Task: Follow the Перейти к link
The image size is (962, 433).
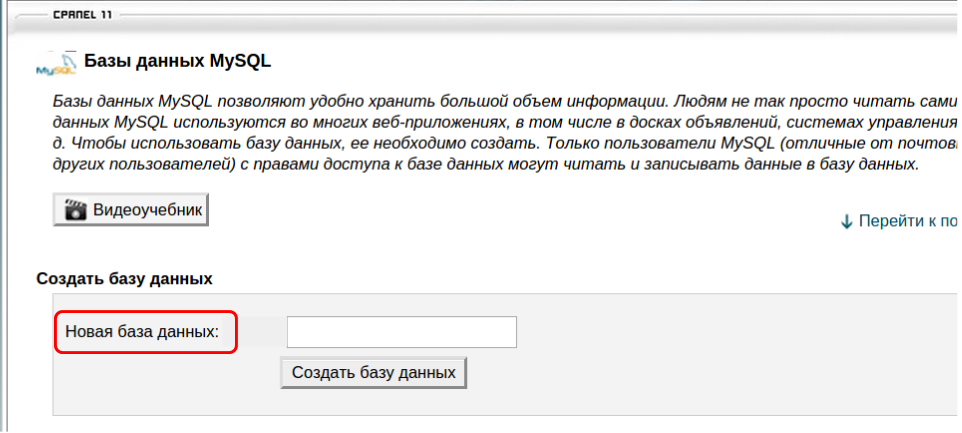Action: (906, 221)
